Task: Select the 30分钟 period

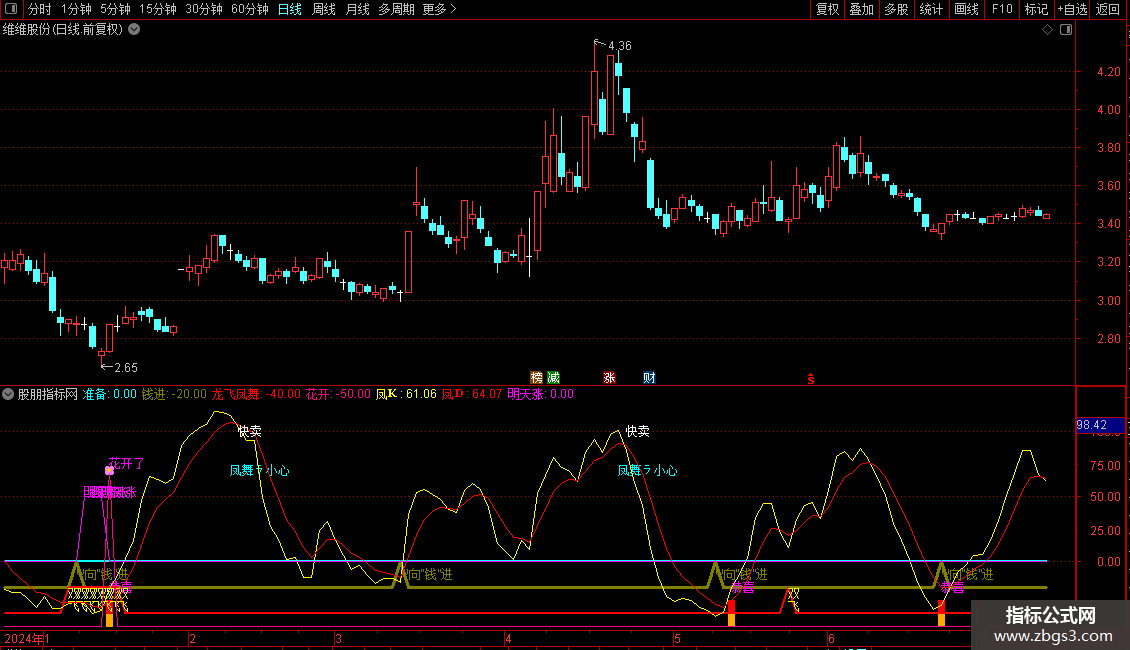Action: pyautogui.click(x=203, y=9)
